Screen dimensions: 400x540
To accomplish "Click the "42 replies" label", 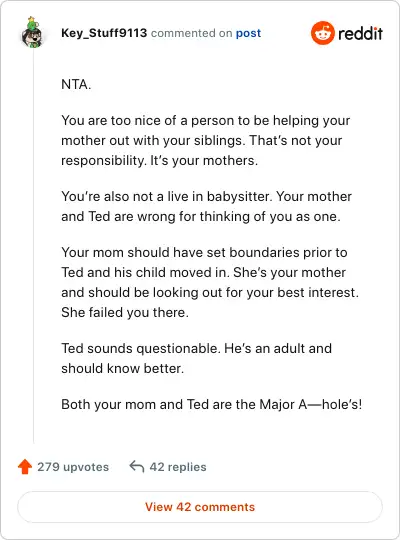I will click(x=178, y=467).
